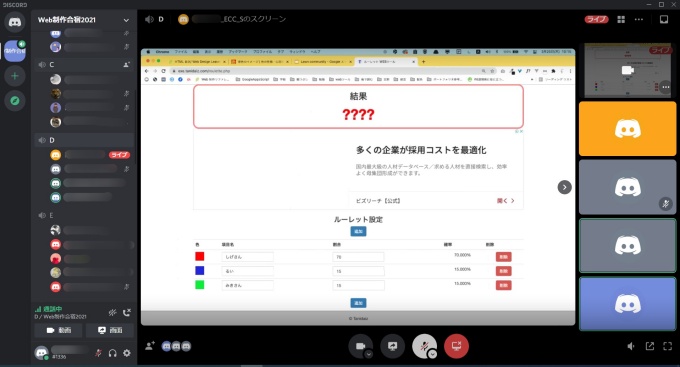Viewport: 680px width, 367px height.
Task: Stop screen sharing with red button
Action: (x=456, y=346)
